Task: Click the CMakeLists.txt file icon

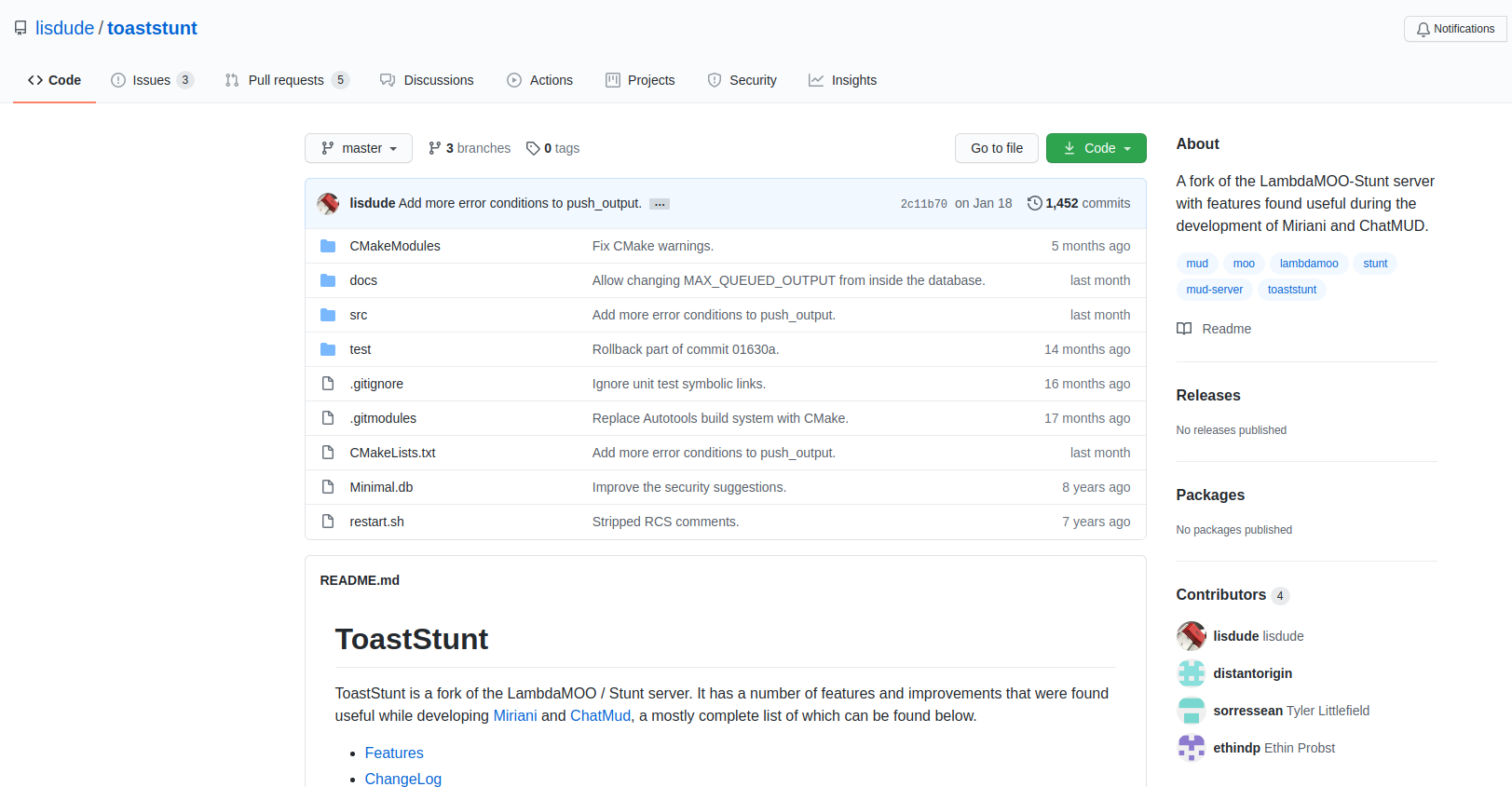Action: pyautogui.click(x=328, y=453)
